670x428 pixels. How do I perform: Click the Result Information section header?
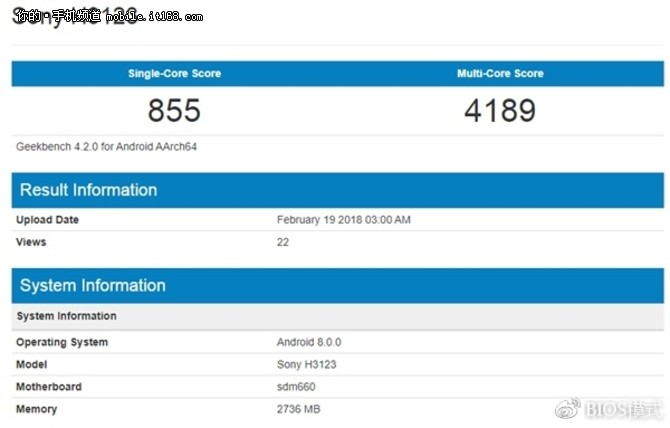pyautogui.click(x=338, y=190)
